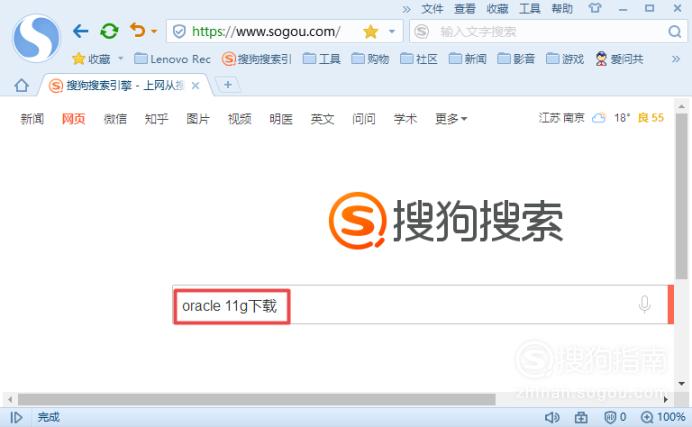
Task: Click the 江苏 南京 location text
Action: (561, 118)
